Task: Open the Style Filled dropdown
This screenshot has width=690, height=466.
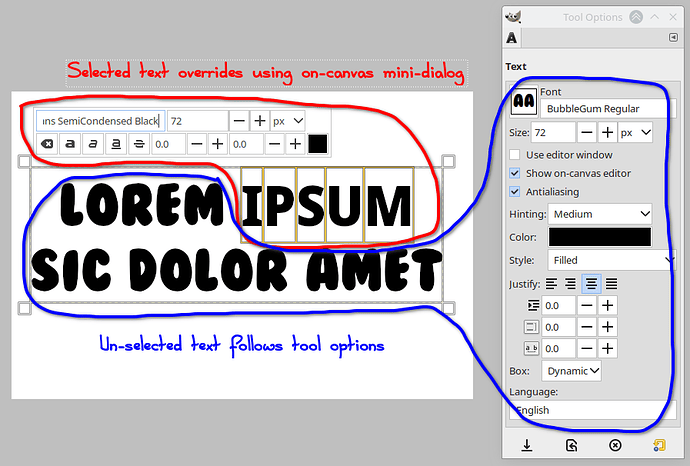Action: 612,260
